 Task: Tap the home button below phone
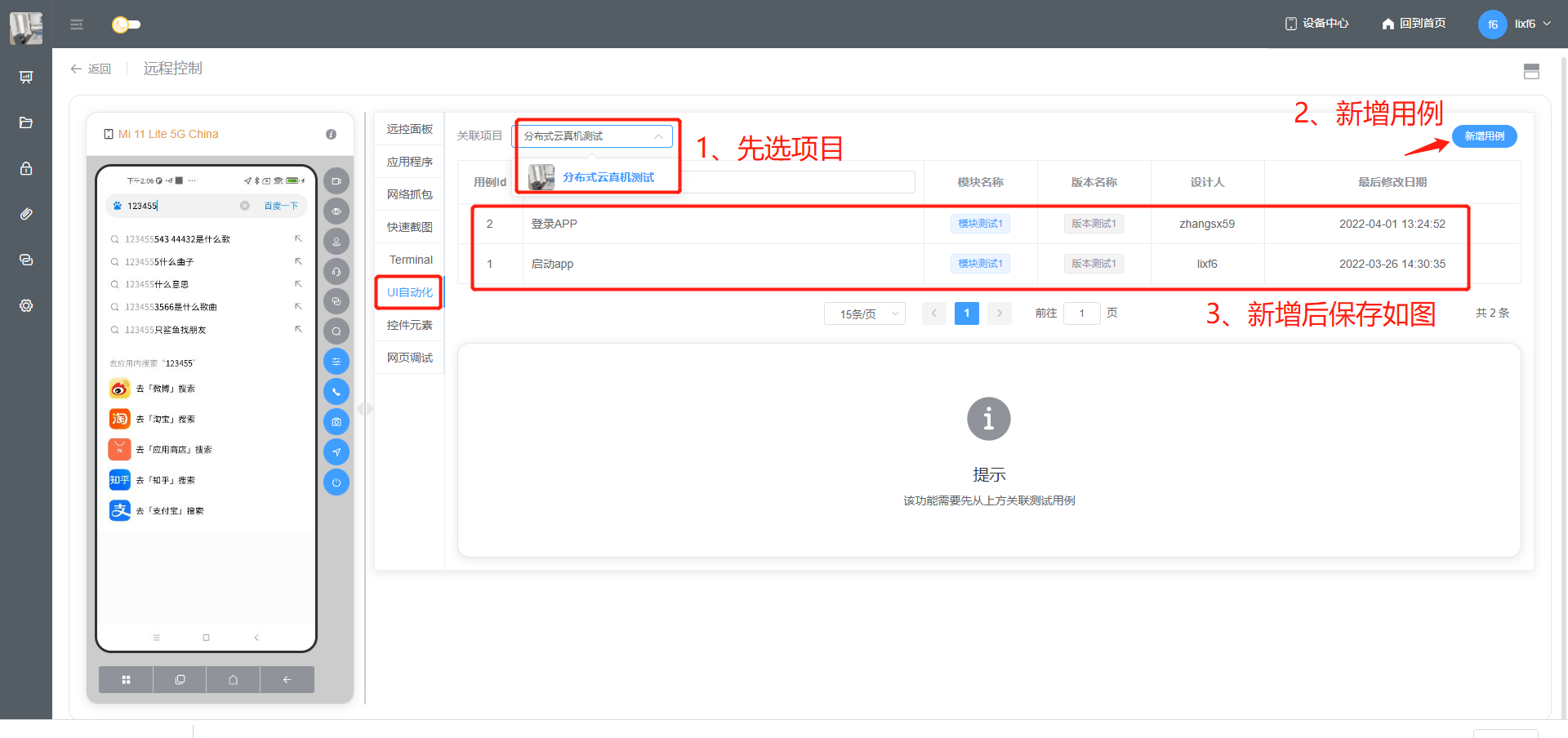(x=234, y=679)
